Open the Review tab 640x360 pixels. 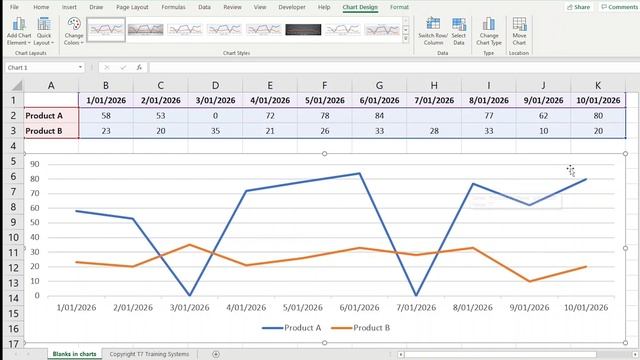(232, 7)
